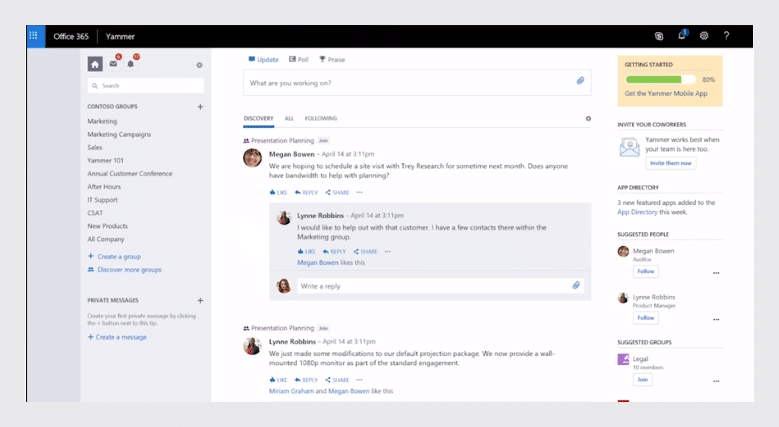779x427 pixels.
Task: Open the CSAT group
Action: click(95, 213)
